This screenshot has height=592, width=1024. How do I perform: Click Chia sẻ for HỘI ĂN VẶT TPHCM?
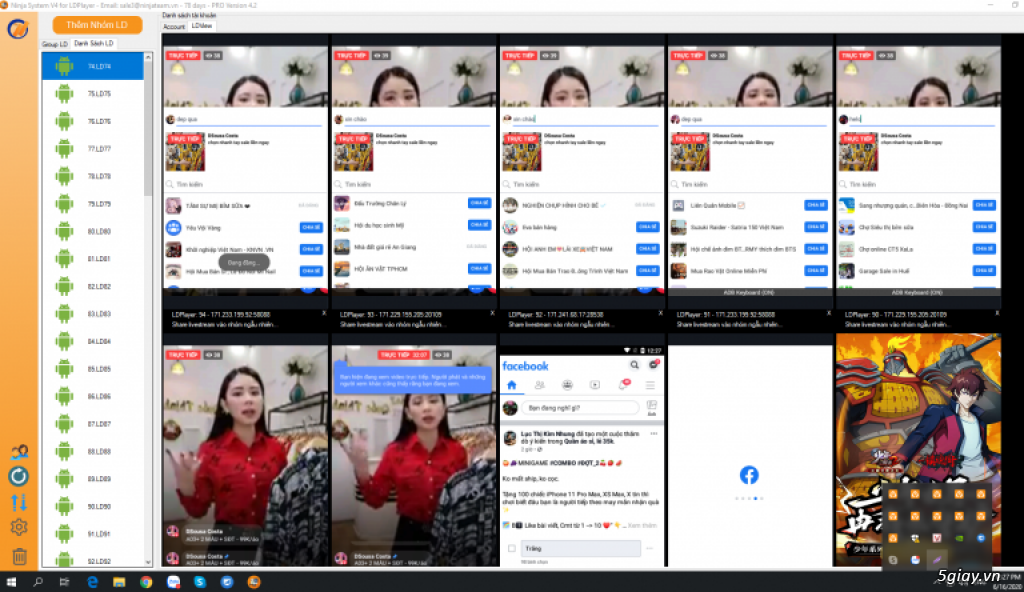[479, 269]
